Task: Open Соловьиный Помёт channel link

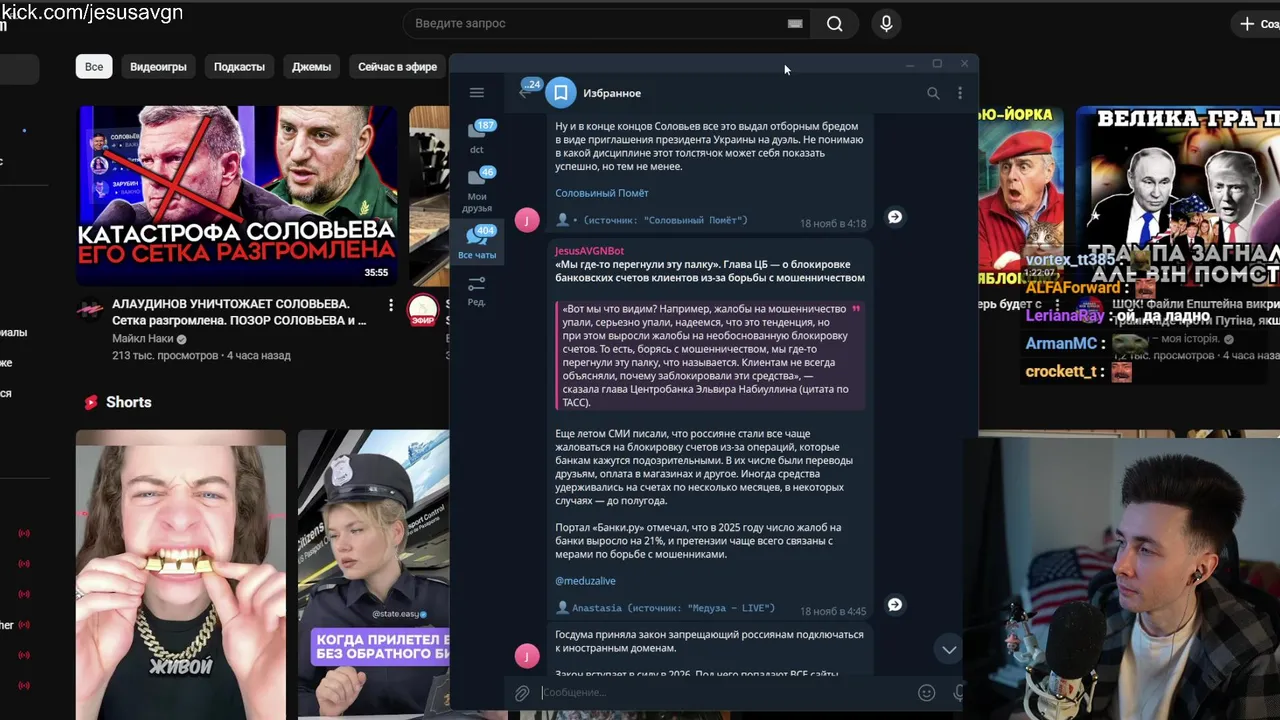Action: tap(602, 193)
